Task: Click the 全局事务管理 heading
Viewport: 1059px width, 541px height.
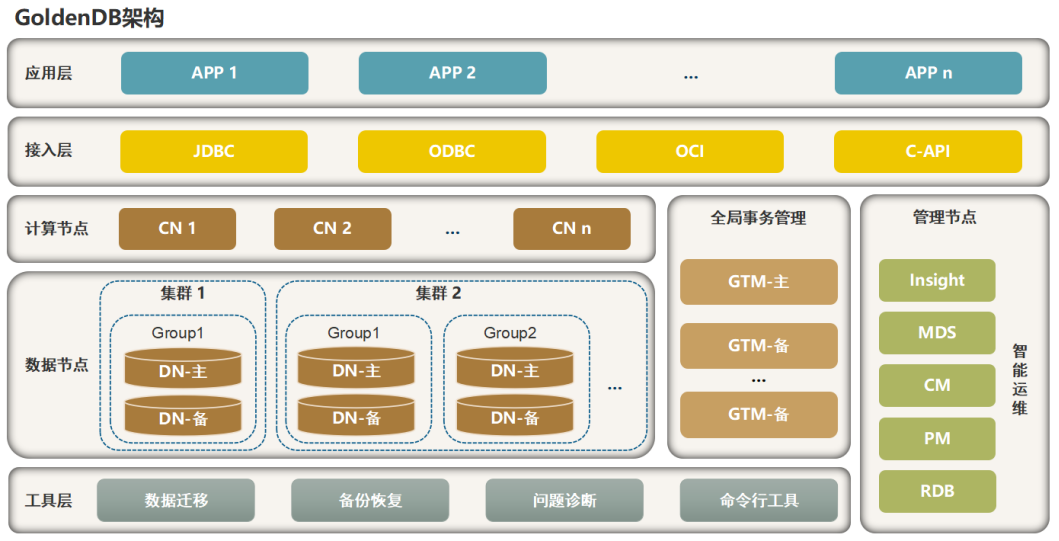Action: 758,218
